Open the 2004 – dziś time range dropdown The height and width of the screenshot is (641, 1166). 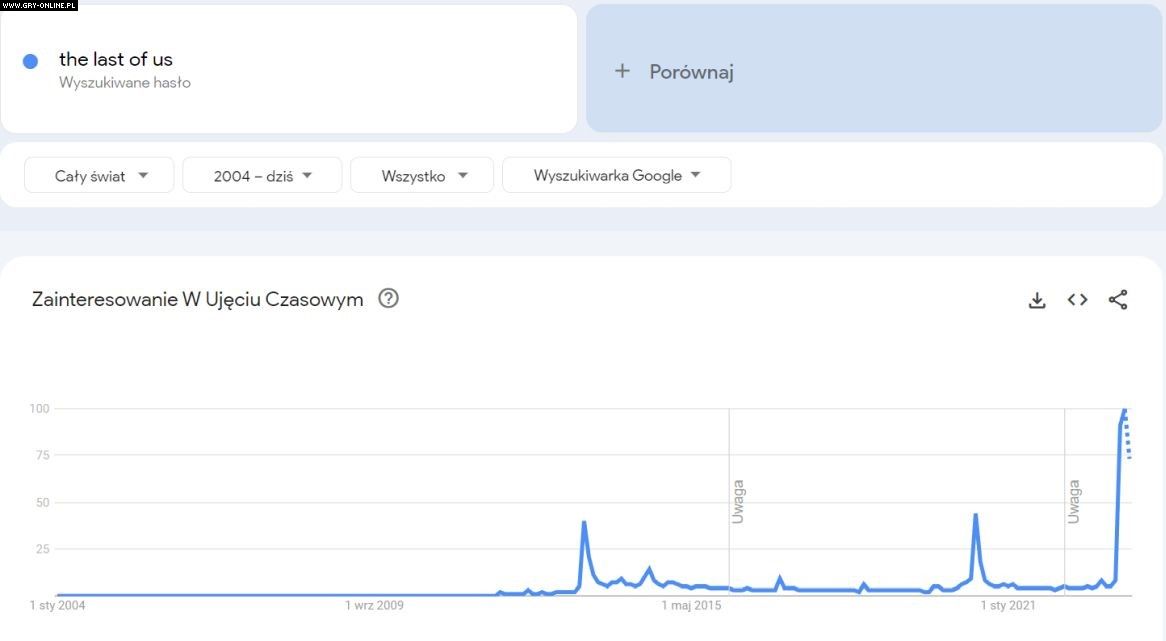tap(262, 175)
